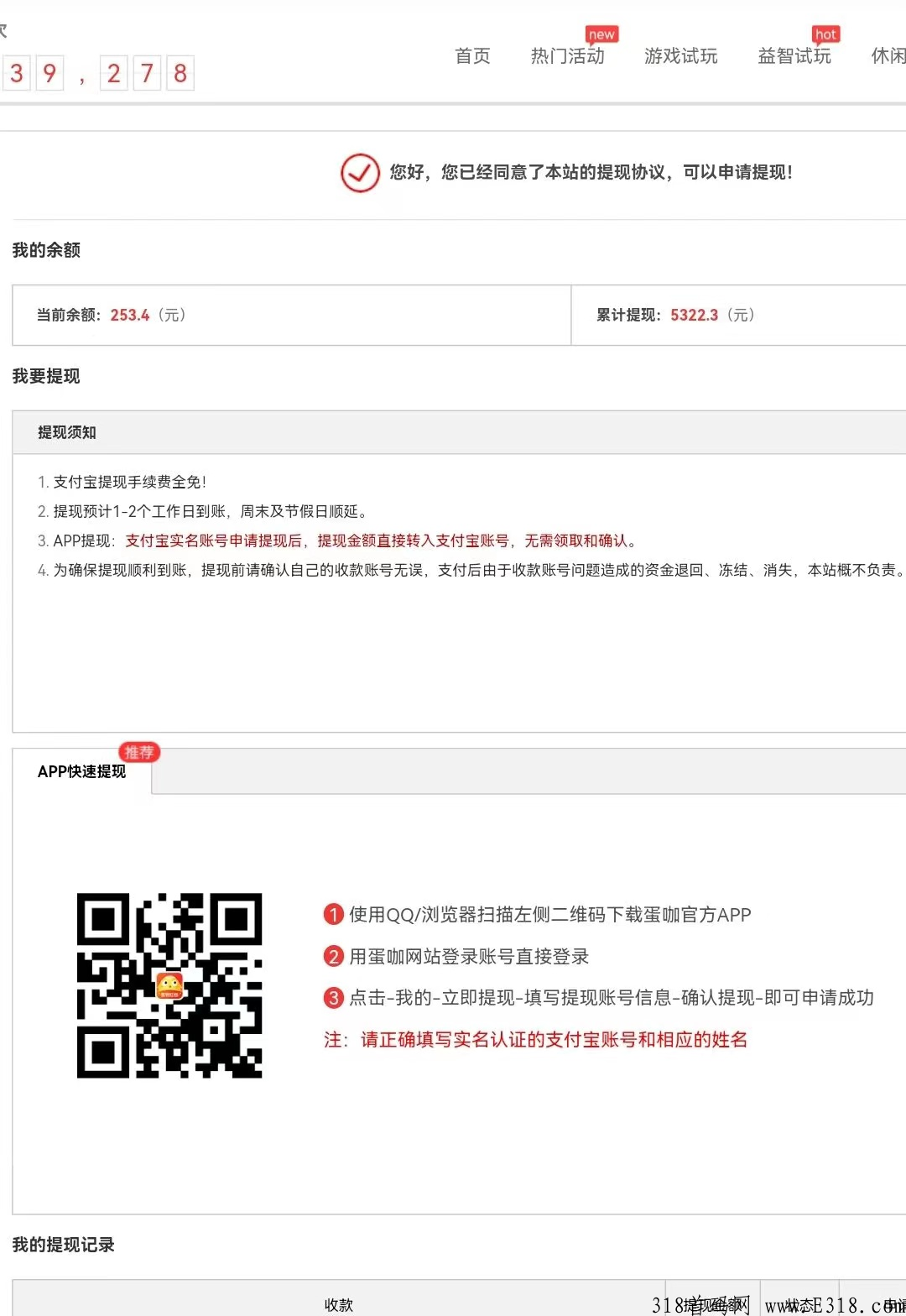Click notice line 支付宝提现手续费全免
The width and height of the screenshot is (906, 1316).
[x=122, y=482]
